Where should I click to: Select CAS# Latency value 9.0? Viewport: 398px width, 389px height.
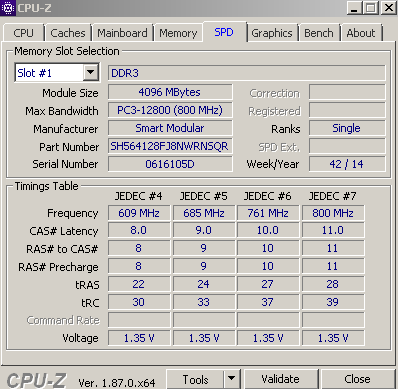204,231
